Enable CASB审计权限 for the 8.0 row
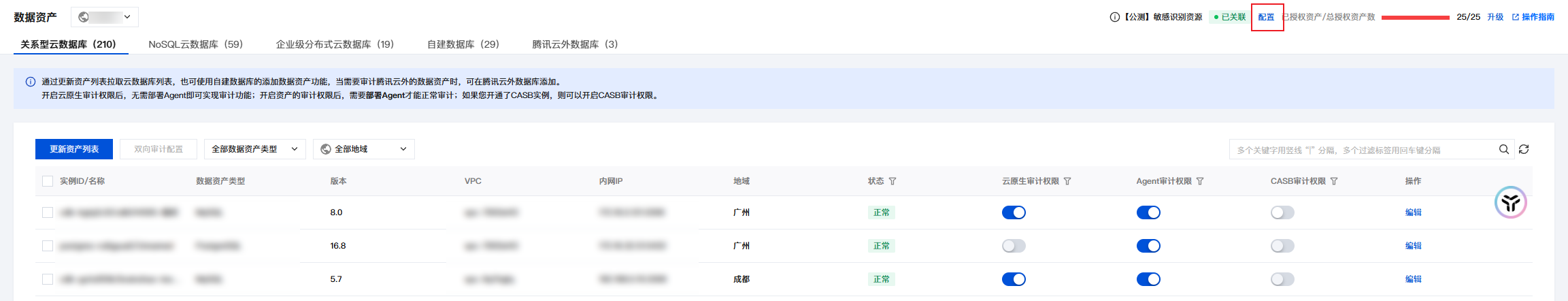 point(1282,212)
